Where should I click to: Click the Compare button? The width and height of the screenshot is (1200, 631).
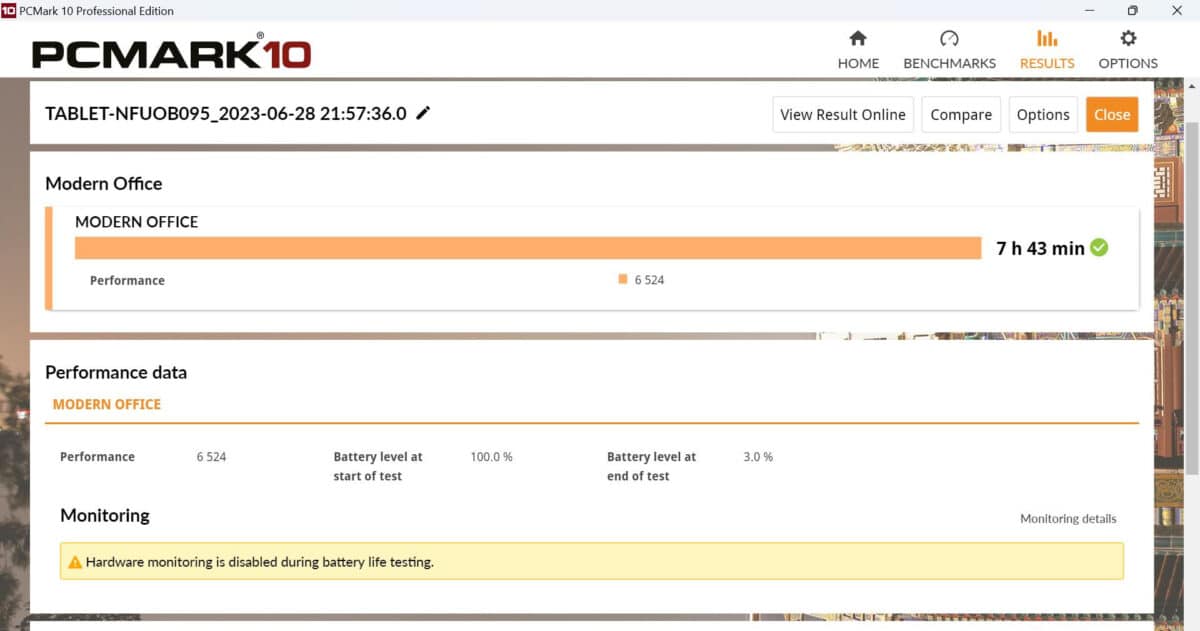(x=961, y=114)
